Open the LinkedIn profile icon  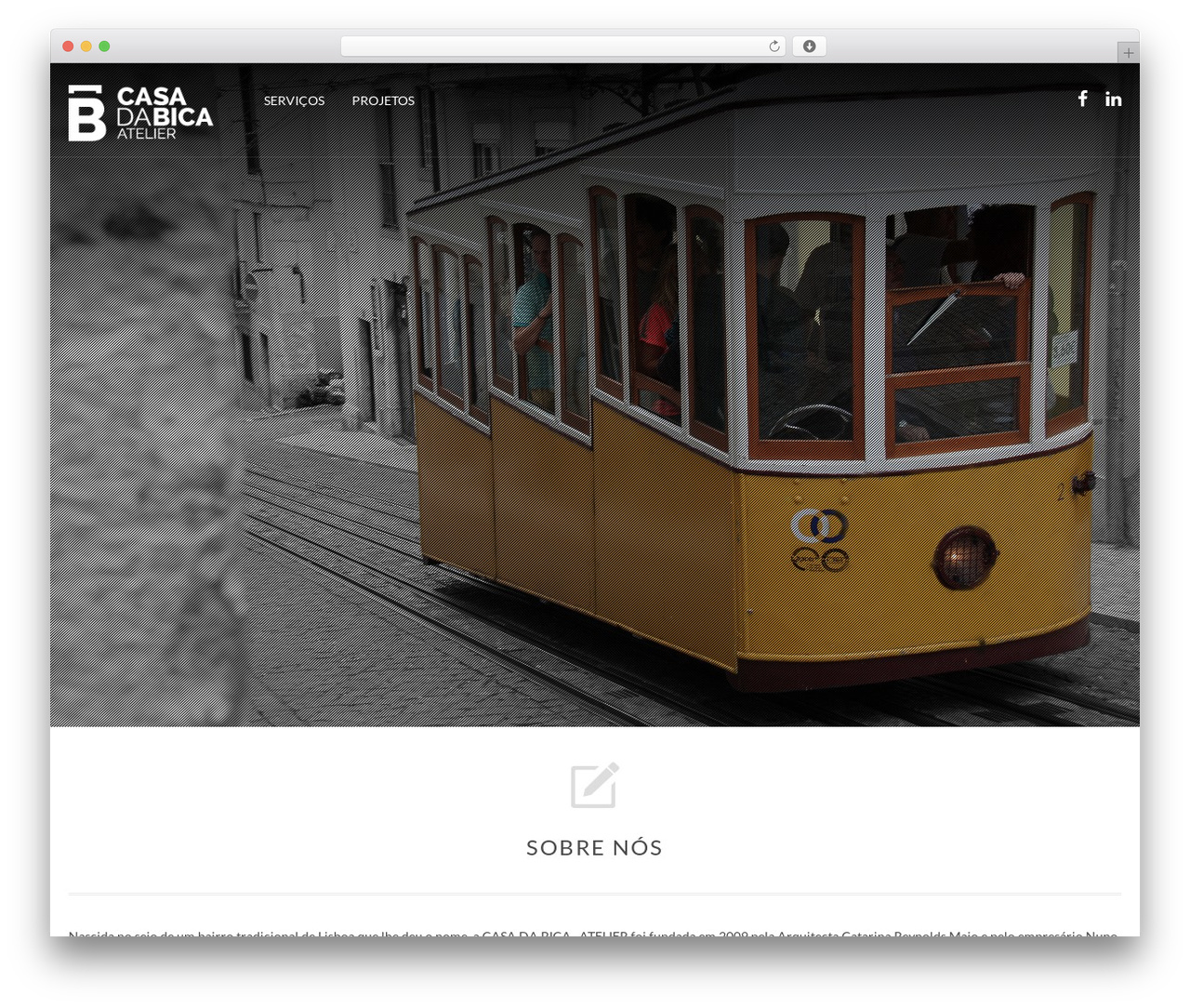point(1113,99)
